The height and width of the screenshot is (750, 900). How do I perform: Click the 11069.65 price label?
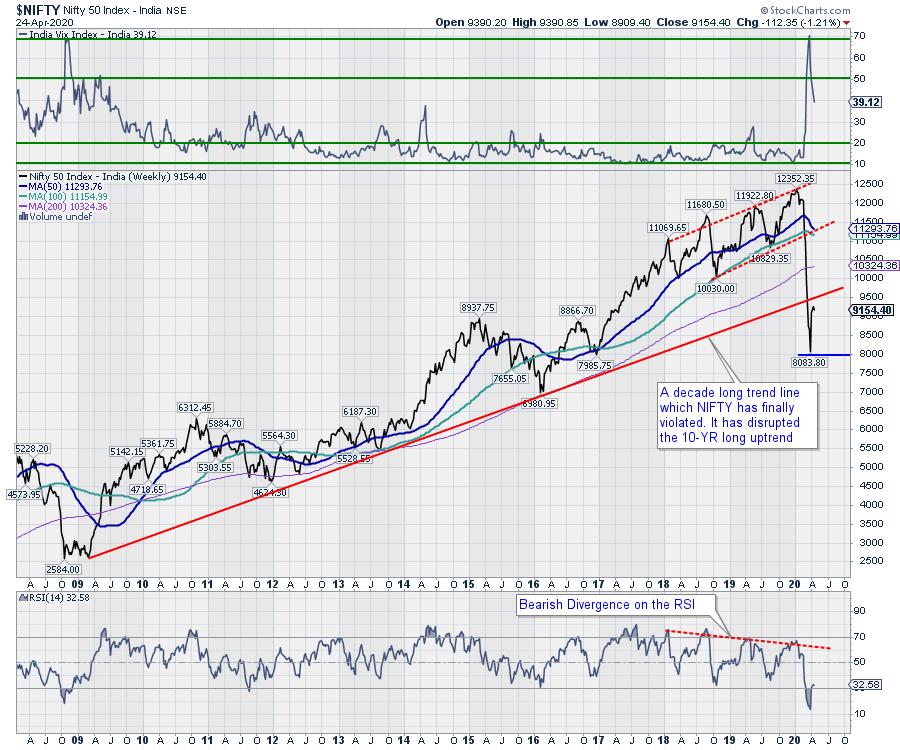coord(668,228)
